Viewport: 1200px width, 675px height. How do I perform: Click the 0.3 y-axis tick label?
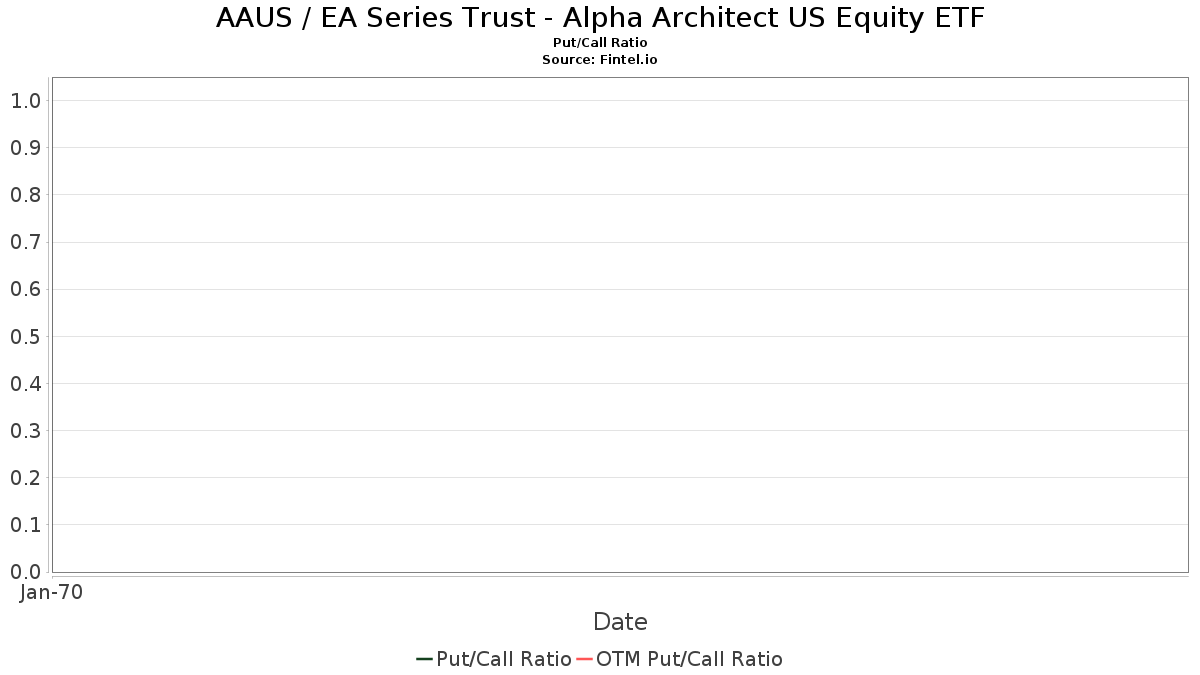26,431
